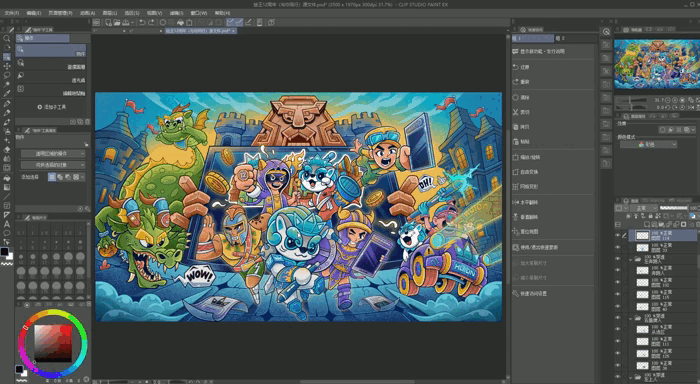Click the open document tab above canvas
This screenshot has height=384, width=700.
coord(201,31)
